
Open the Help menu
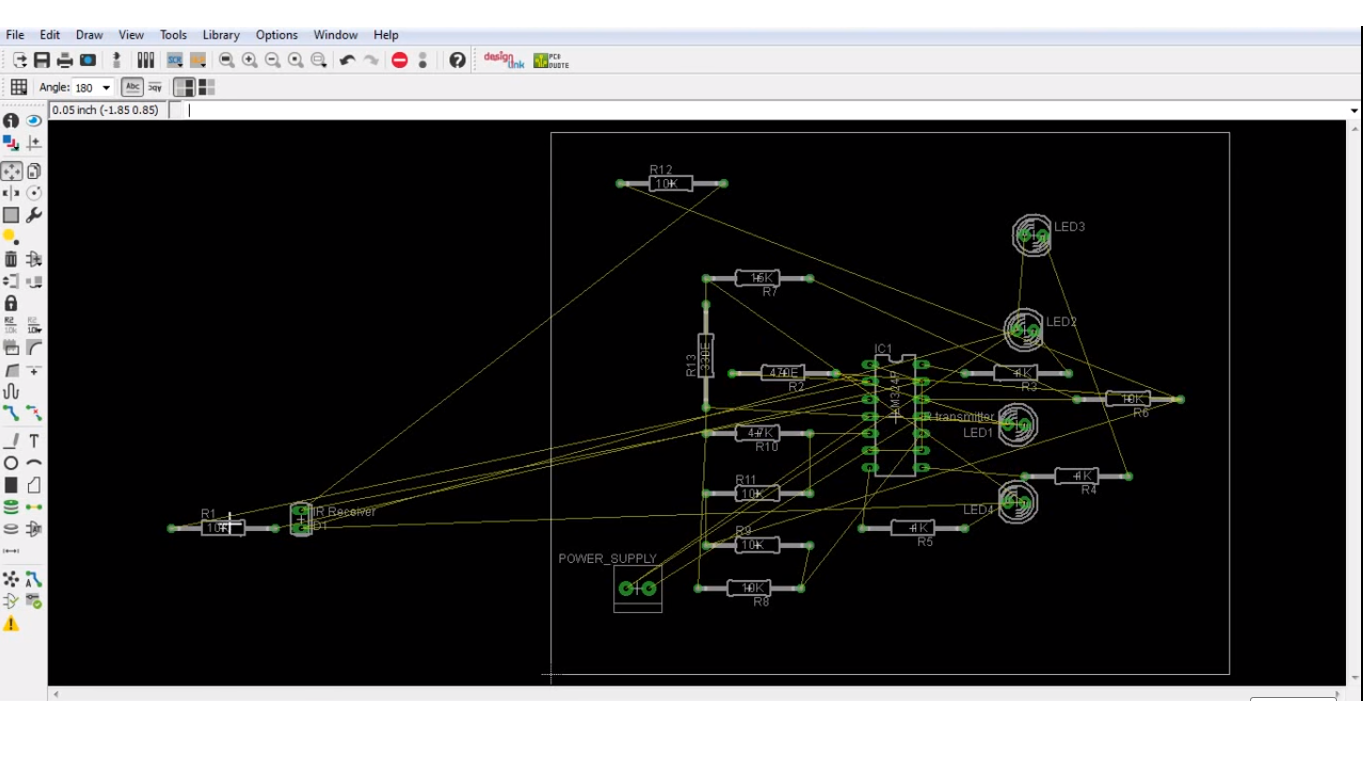pyautogui.click(x=386, y=35)
